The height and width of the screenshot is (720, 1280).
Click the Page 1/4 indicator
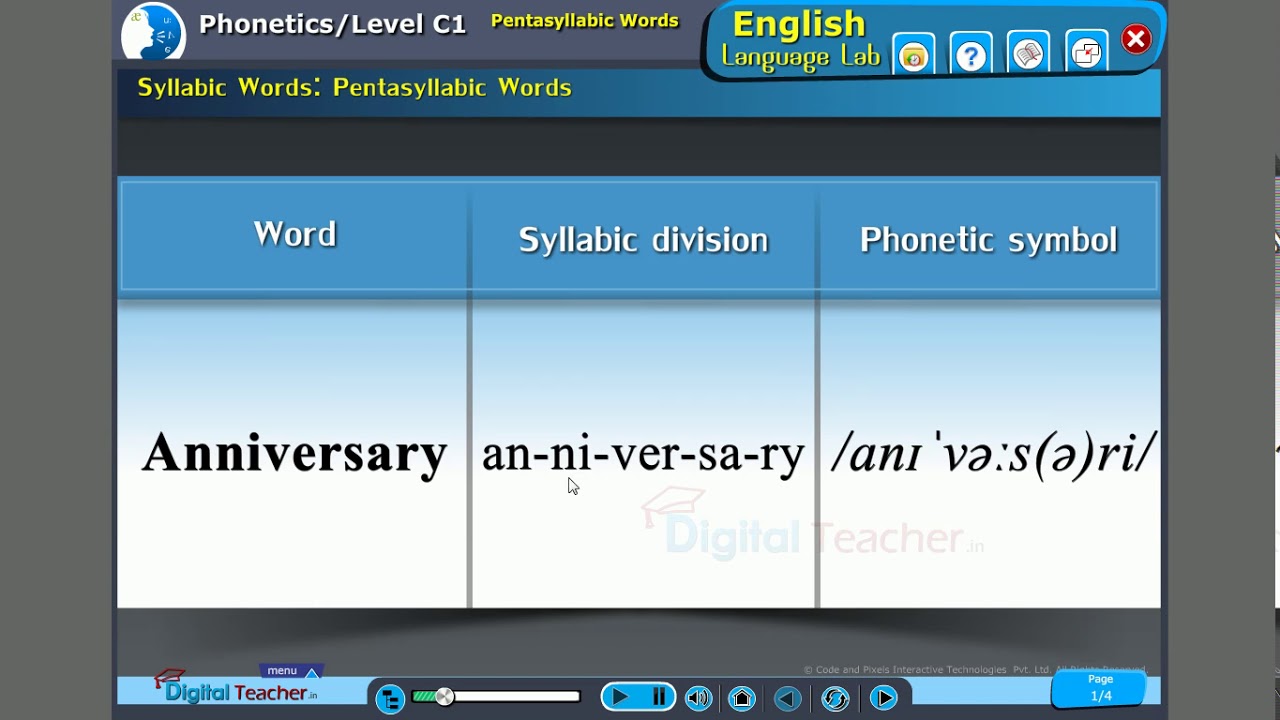1101,688
